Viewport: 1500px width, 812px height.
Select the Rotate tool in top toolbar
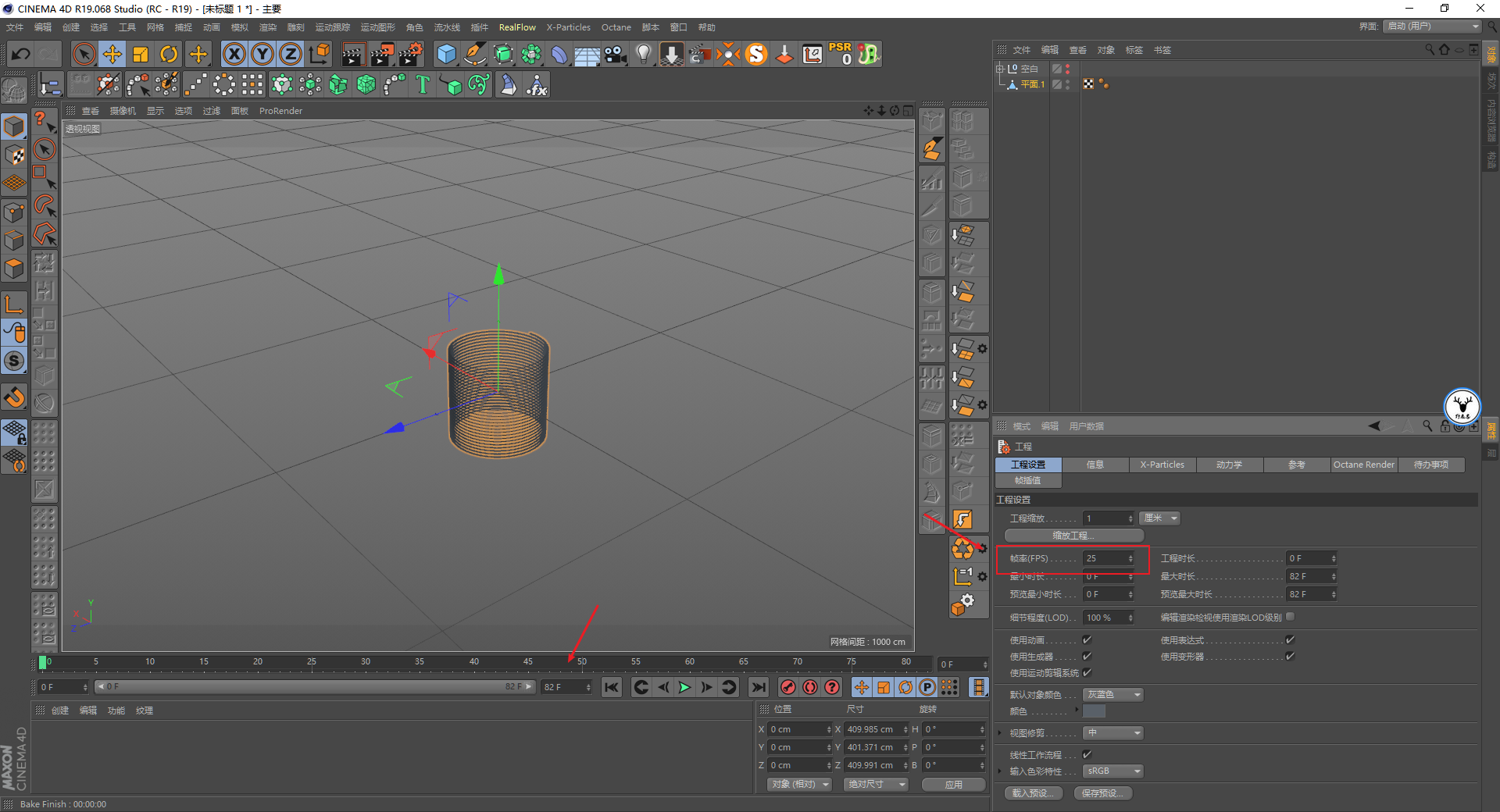point(169,54)
